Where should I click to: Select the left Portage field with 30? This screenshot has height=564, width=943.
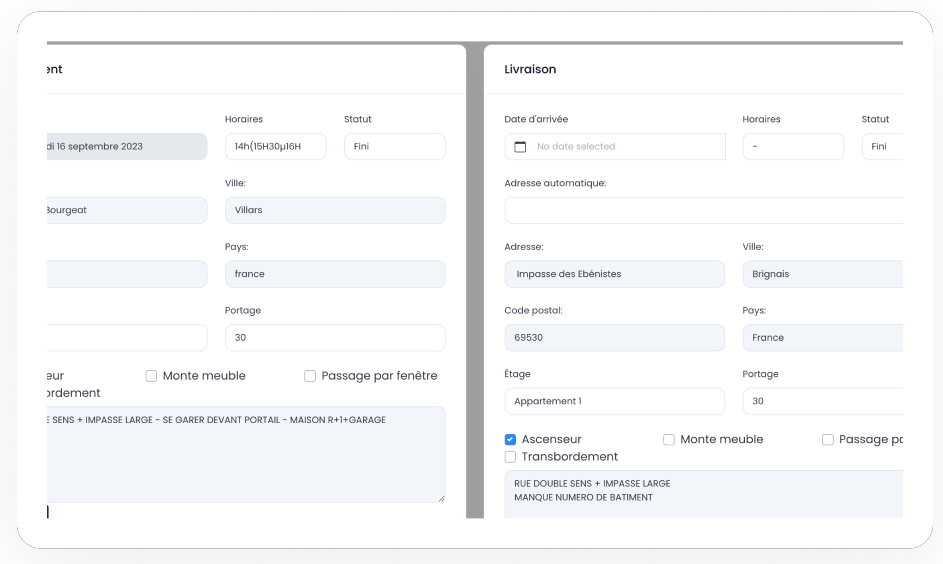click(335, 338)
